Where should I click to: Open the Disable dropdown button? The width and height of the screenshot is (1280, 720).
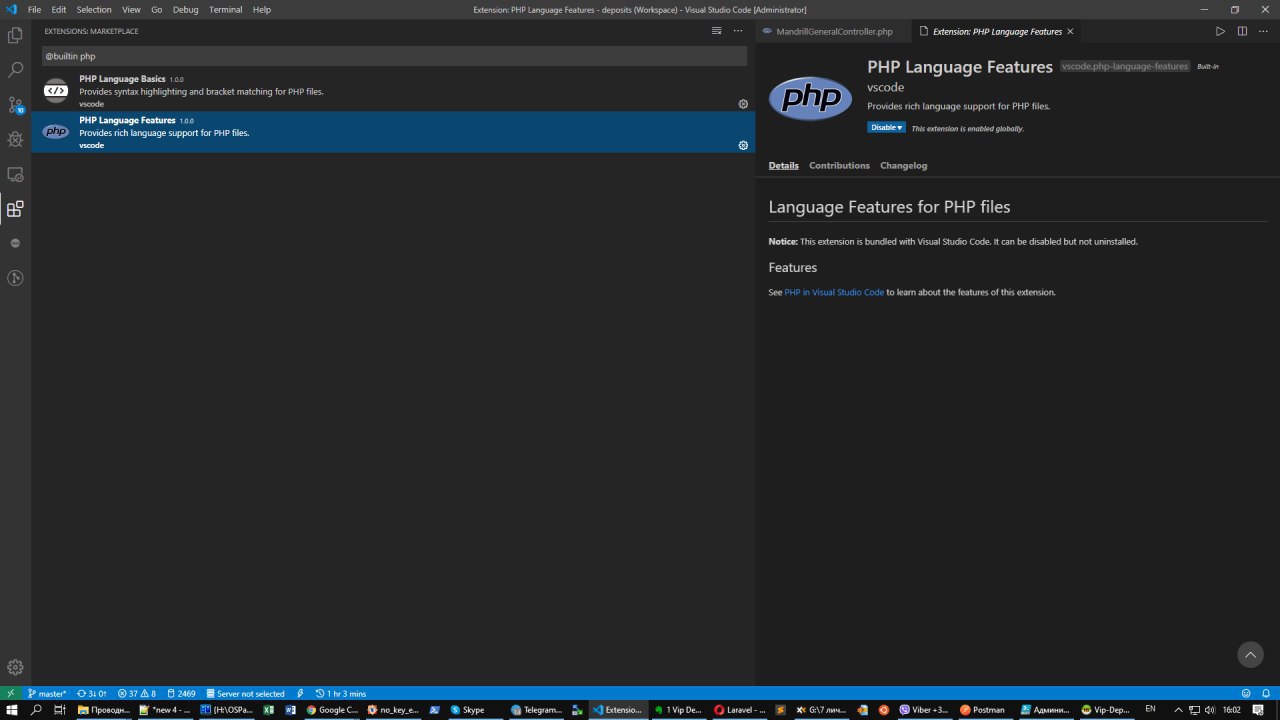(886, 127)
